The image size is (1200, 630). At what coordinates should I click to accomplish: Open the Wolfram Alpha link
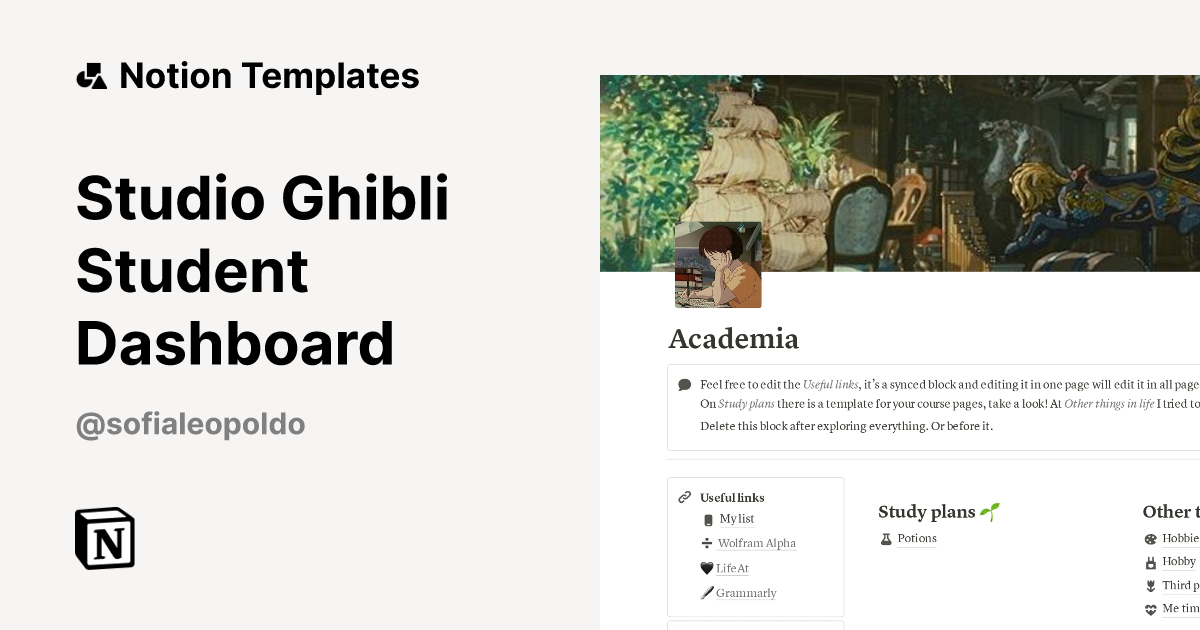point(756,544)
